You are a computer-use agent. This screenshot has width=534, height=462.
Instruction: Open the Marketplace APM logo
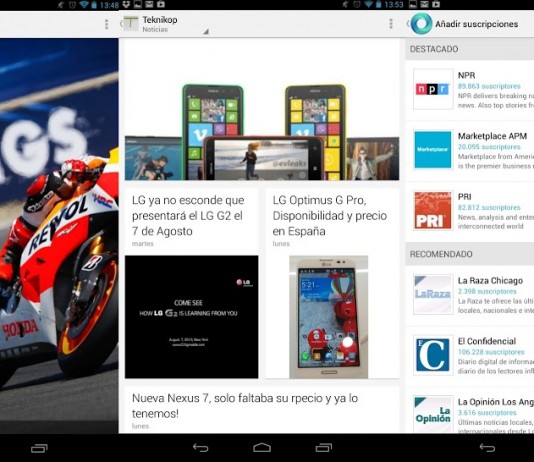(433, 150)
